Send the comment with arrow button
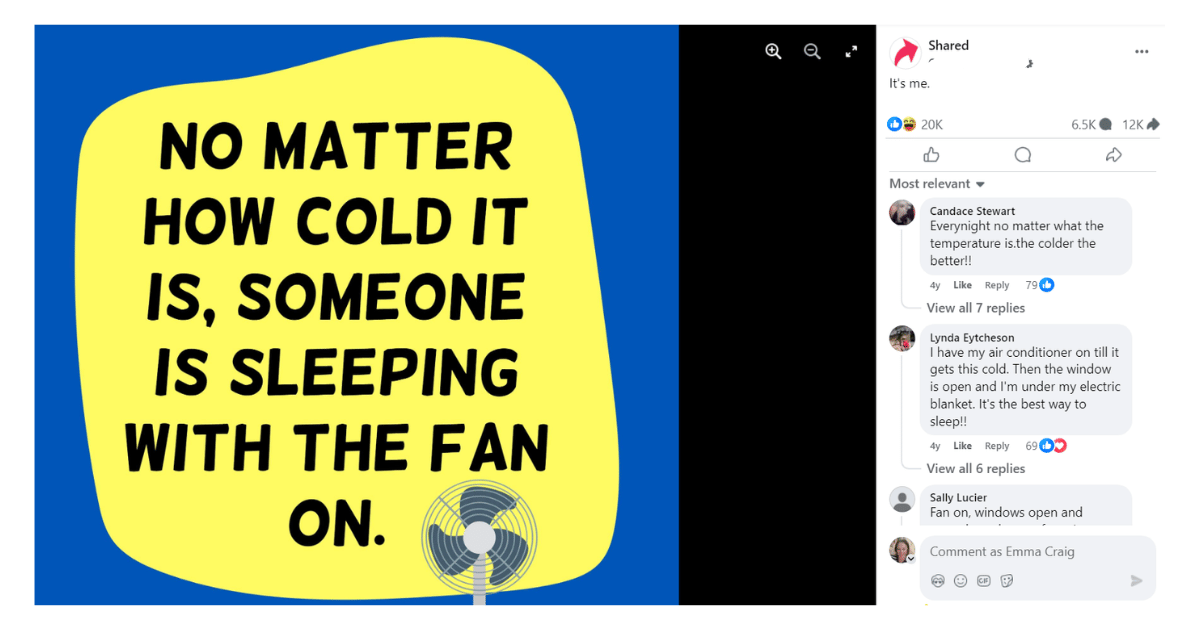 pos(1136,581)
